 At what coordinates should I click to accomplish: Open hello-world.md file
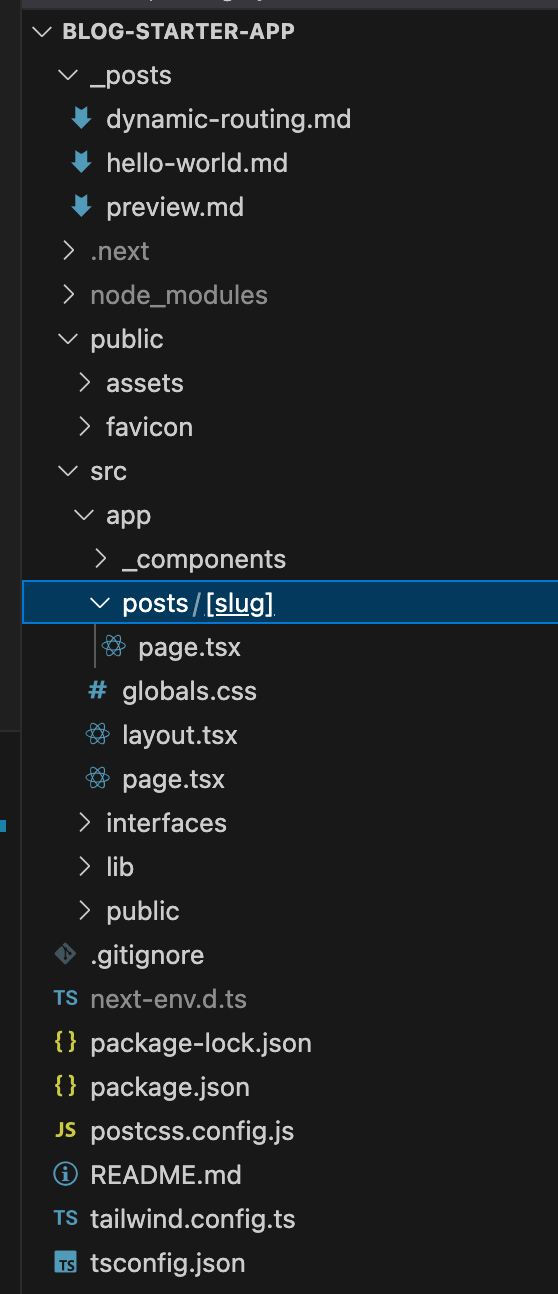tap(197, 163)
